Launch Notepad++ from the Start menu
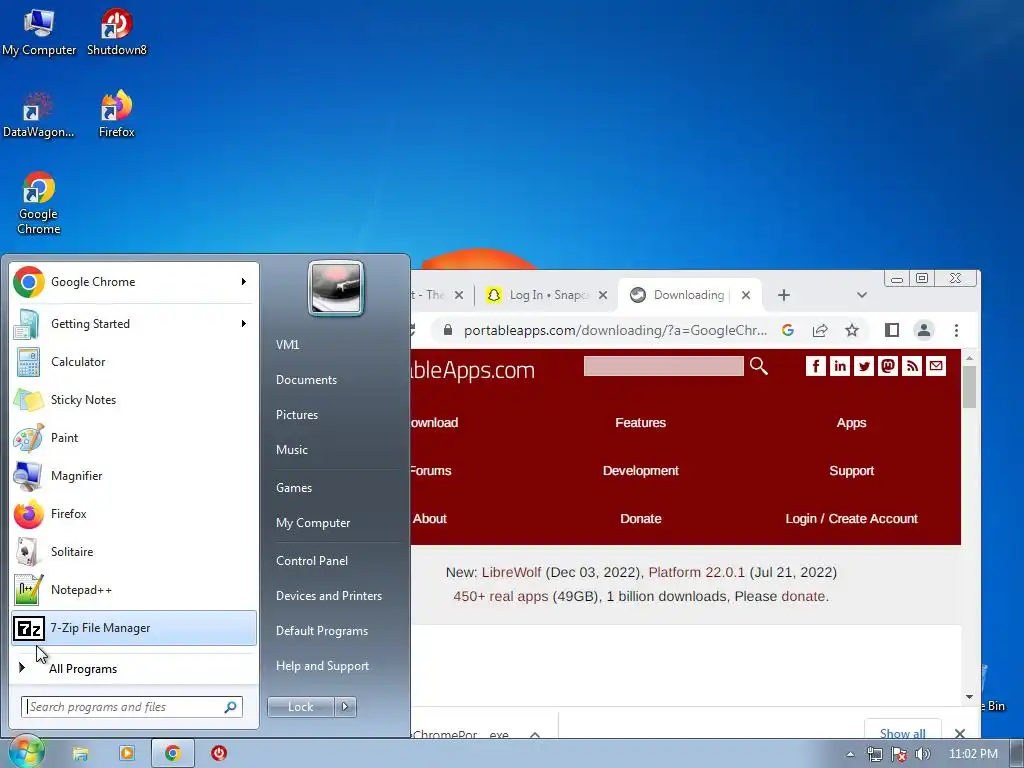 coord(134,590)
